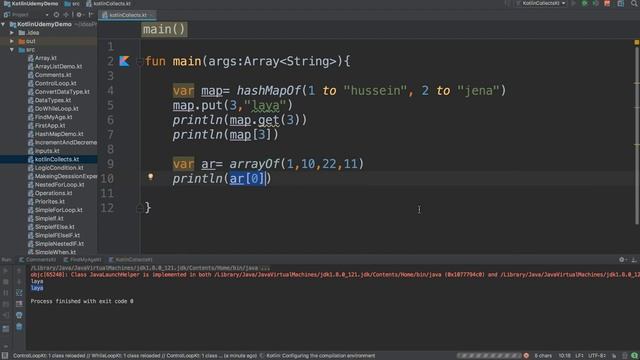Click the Run button in the top toolbar
Image resolution: width=640 pixels, height=360 pixels.
click(574, 3)
